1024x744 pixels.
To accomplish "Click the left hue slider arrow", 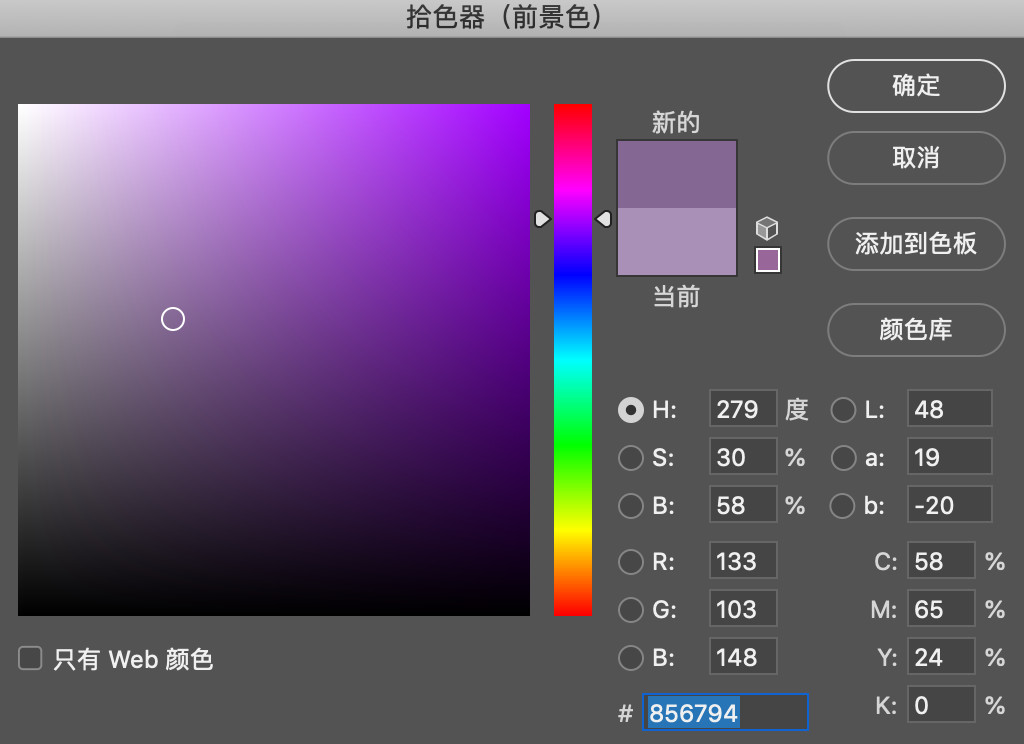I will (542, 218).
